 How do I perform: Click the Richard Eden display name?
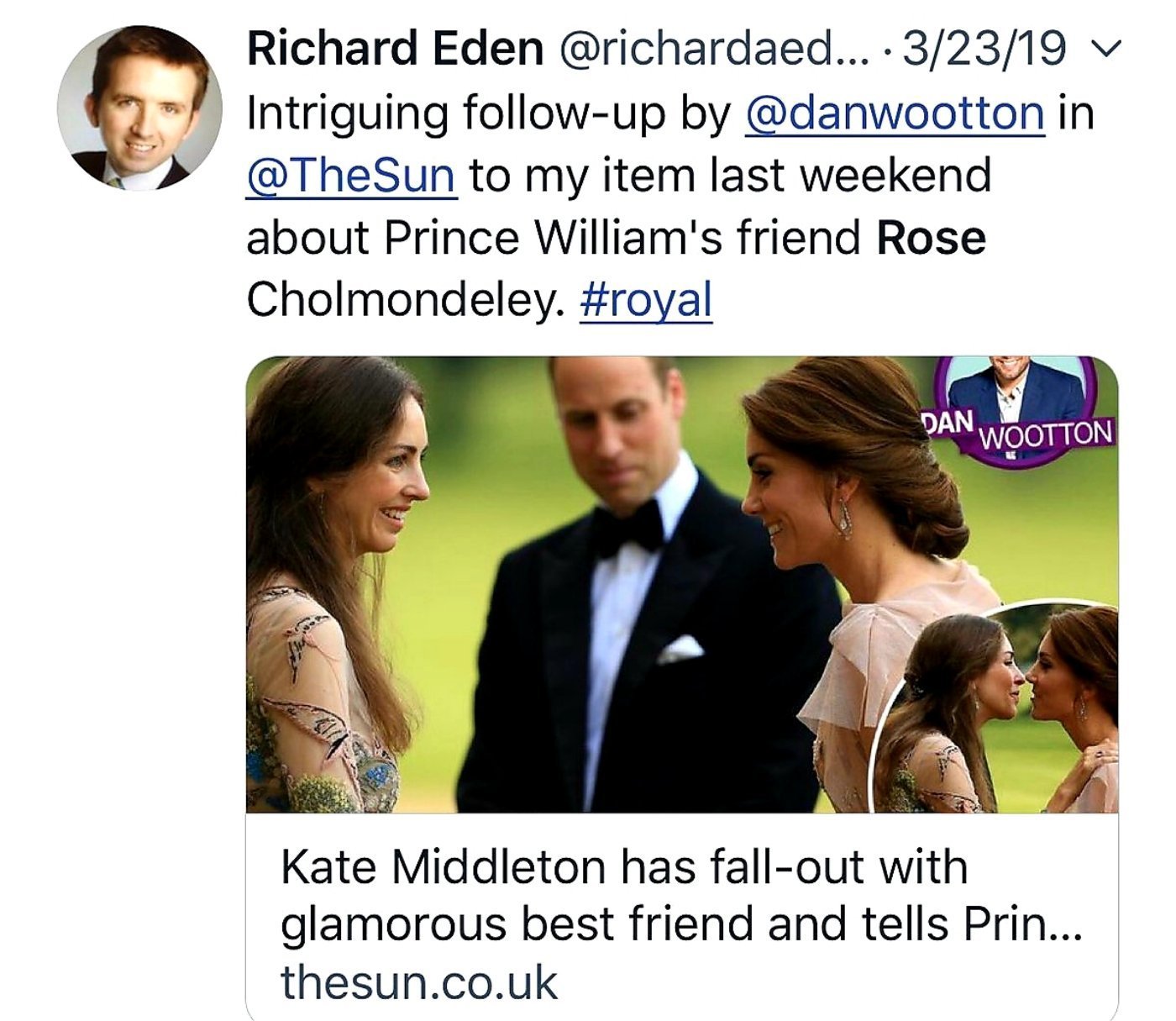tap(395, 49)
